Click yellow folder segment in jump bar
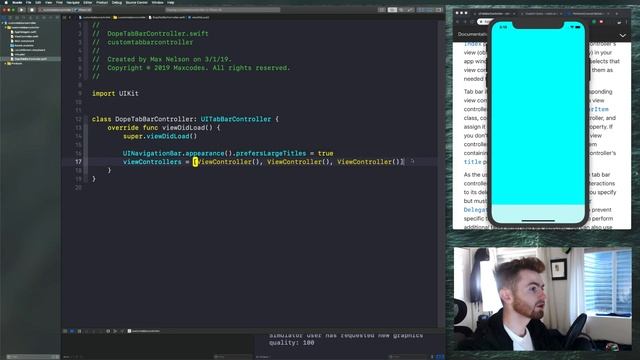The width and height of the screenshot is (640, 360). (129, 18)
